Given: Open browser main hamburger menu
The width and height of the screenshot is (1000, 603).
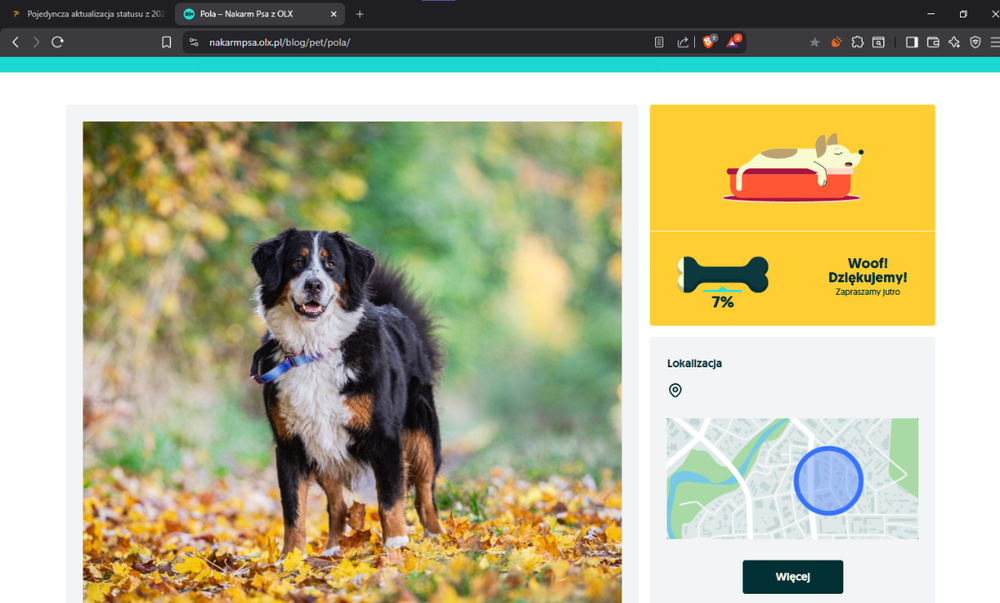Looking at the screenshot, I should 995,42.
